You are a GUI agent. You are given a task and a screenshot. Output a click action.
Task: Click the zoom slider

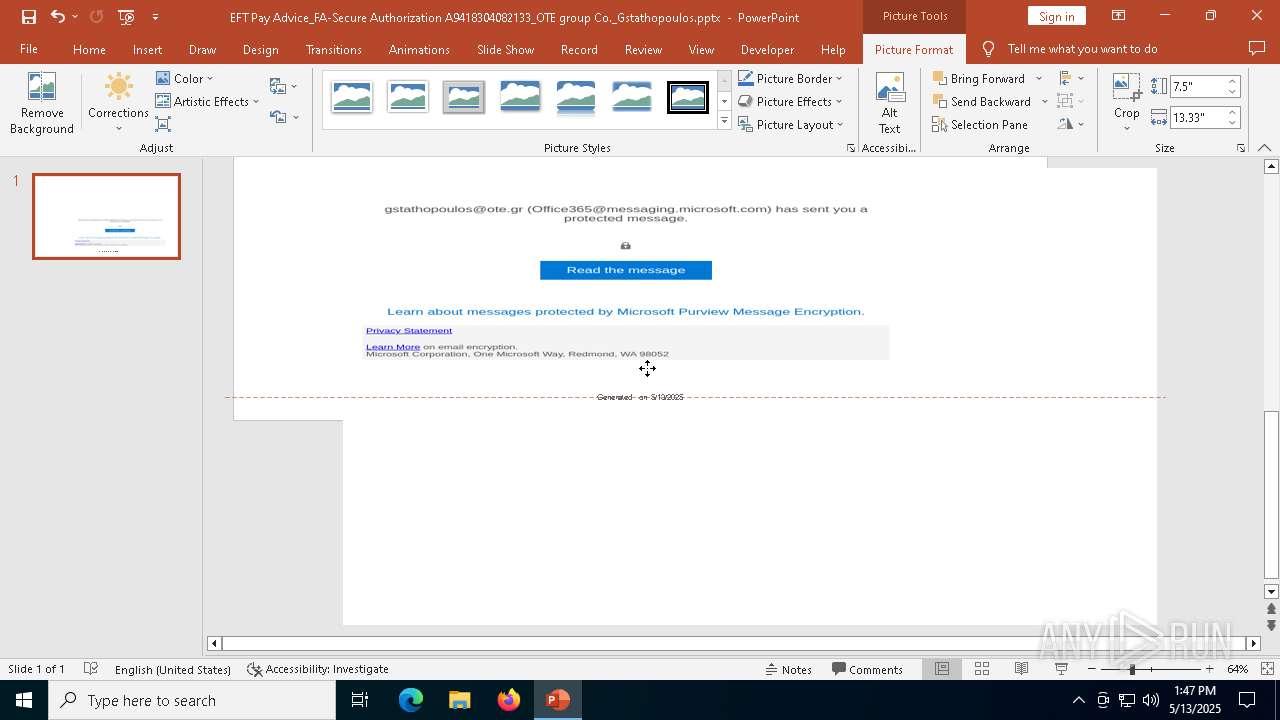click(1150, 669)
